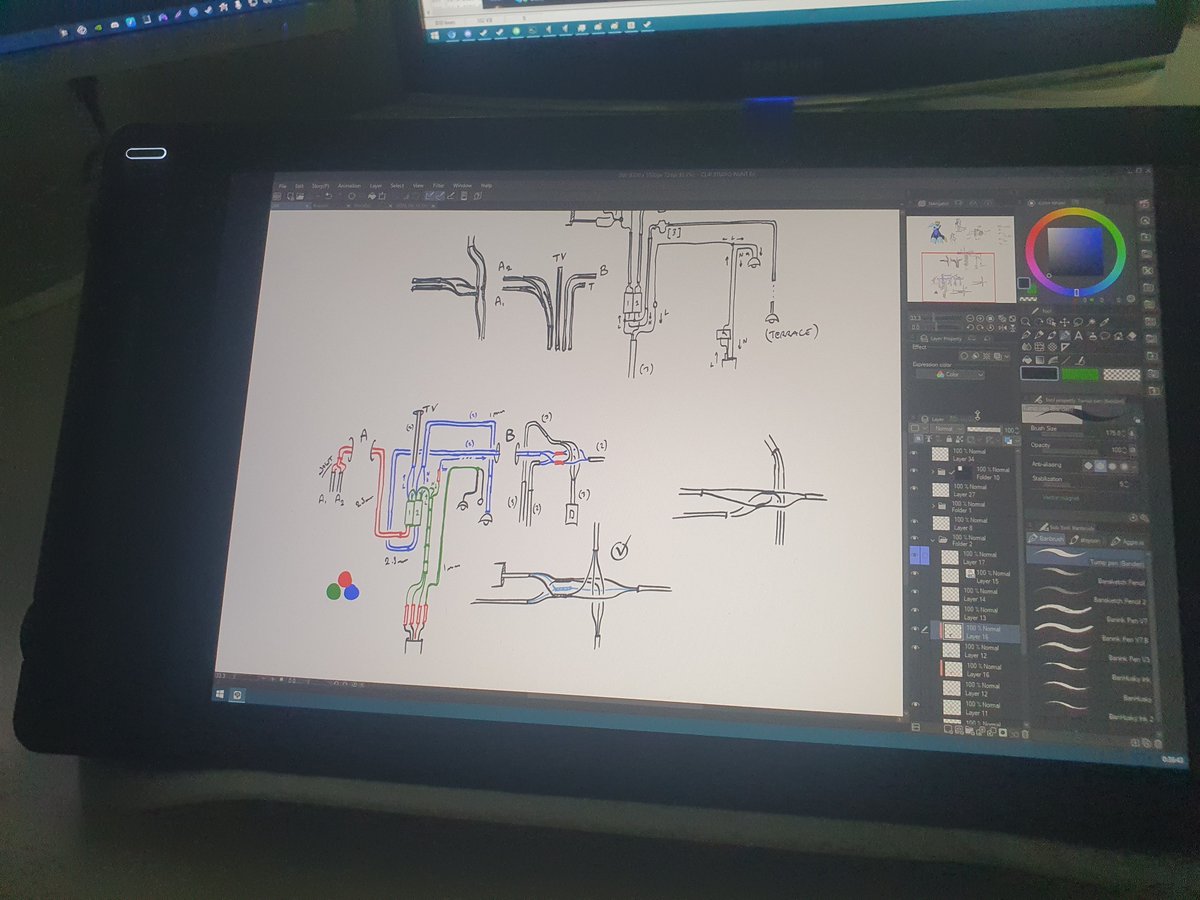Select the Eraser tool

point(1132,336)
